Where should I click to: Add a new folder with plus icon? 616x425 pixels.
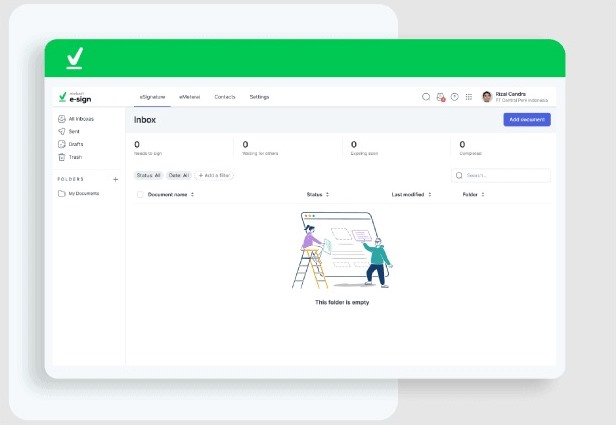click(116, 179)
